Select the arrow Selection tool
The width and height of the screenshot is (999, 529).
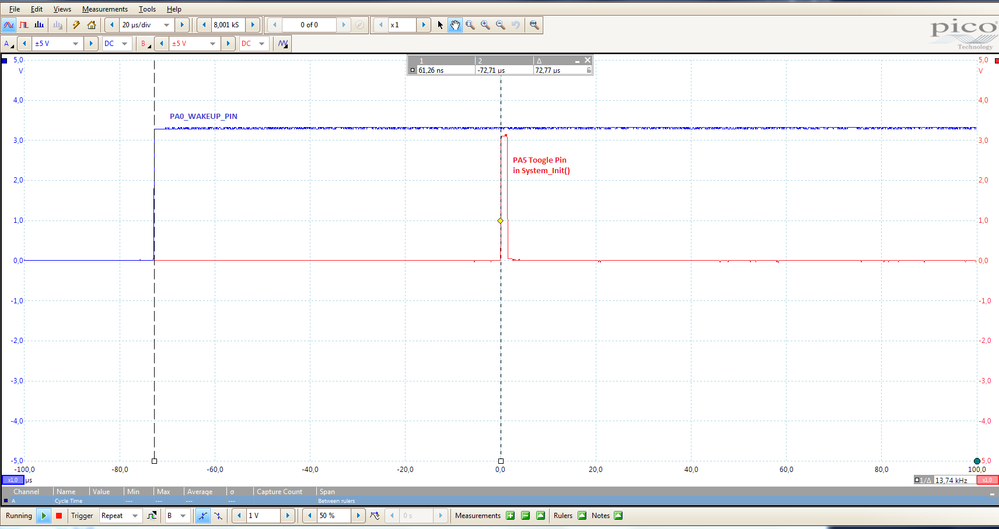440,25
